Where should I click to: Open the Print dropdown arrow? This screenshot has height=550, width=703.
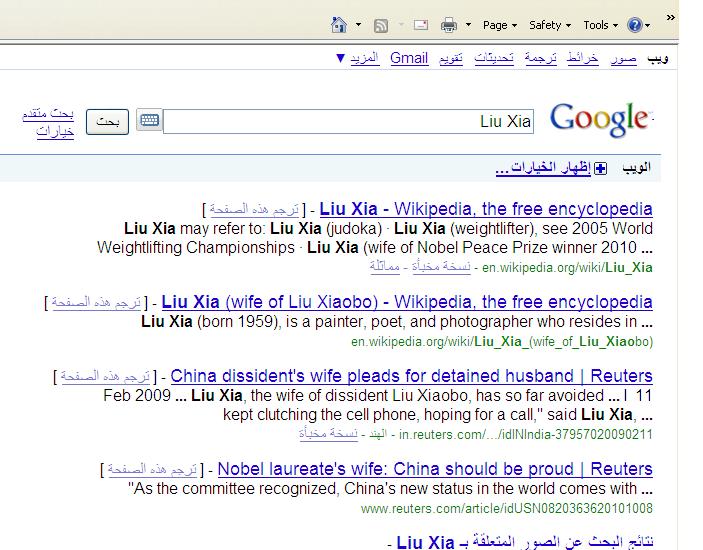click(x=468, y=25)
